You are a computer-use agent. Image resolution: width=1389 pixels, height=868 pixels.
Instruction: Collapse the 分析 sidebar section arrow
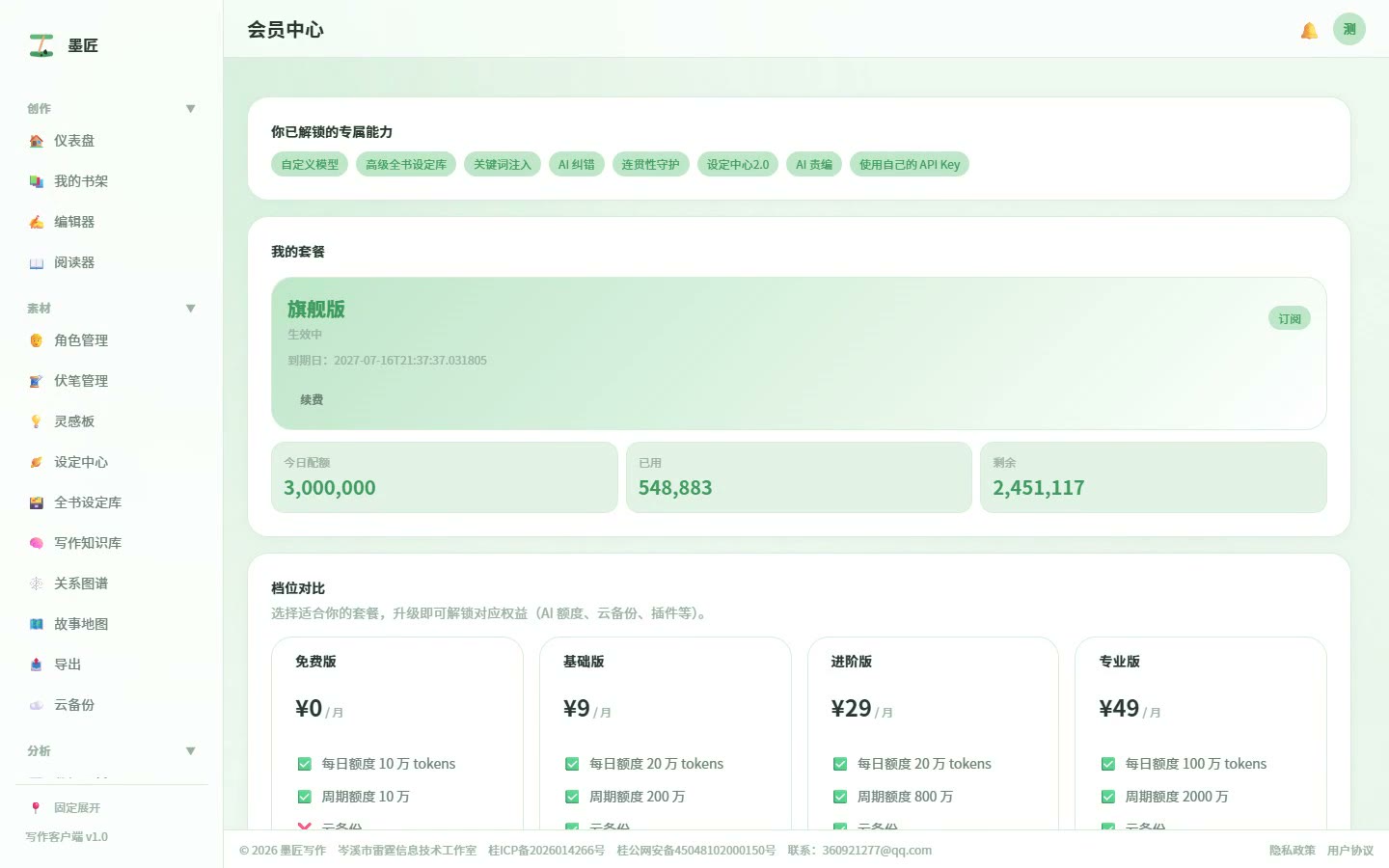click(190, 751)
